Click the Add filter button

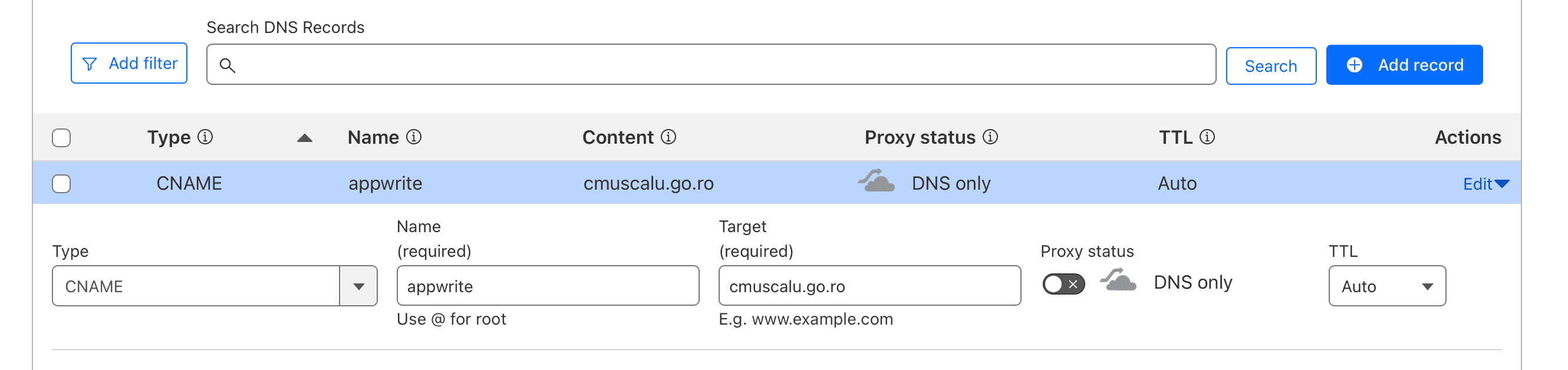click(129, 63)
